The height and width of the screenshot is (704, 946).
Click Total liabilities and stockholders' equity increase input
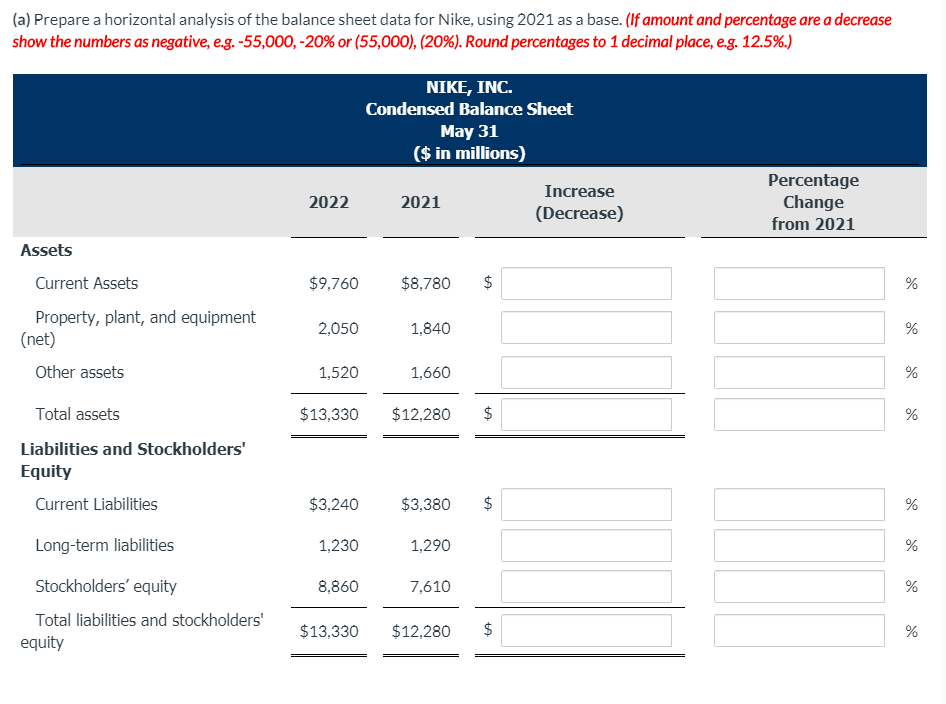586,630
